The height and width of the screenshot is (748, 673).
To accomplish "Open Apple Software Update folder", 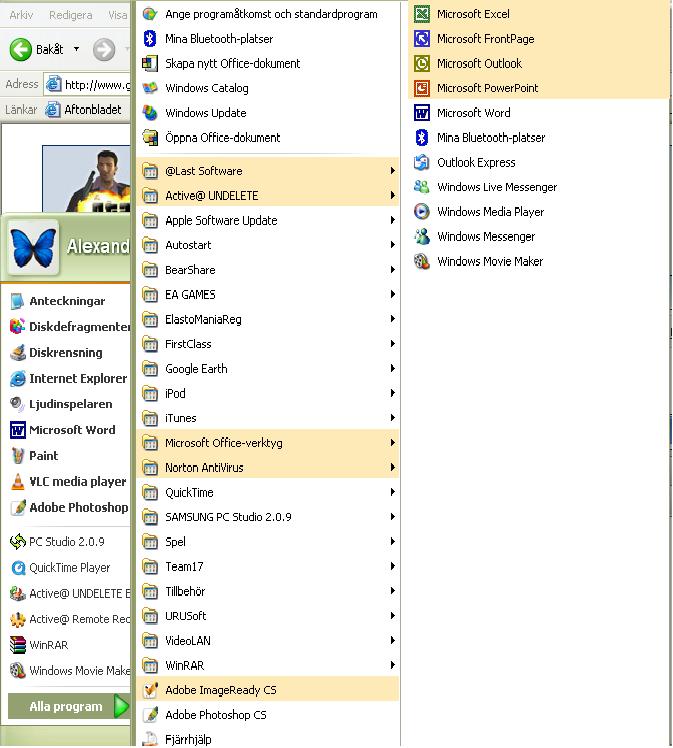I will [x=268, y=220].
